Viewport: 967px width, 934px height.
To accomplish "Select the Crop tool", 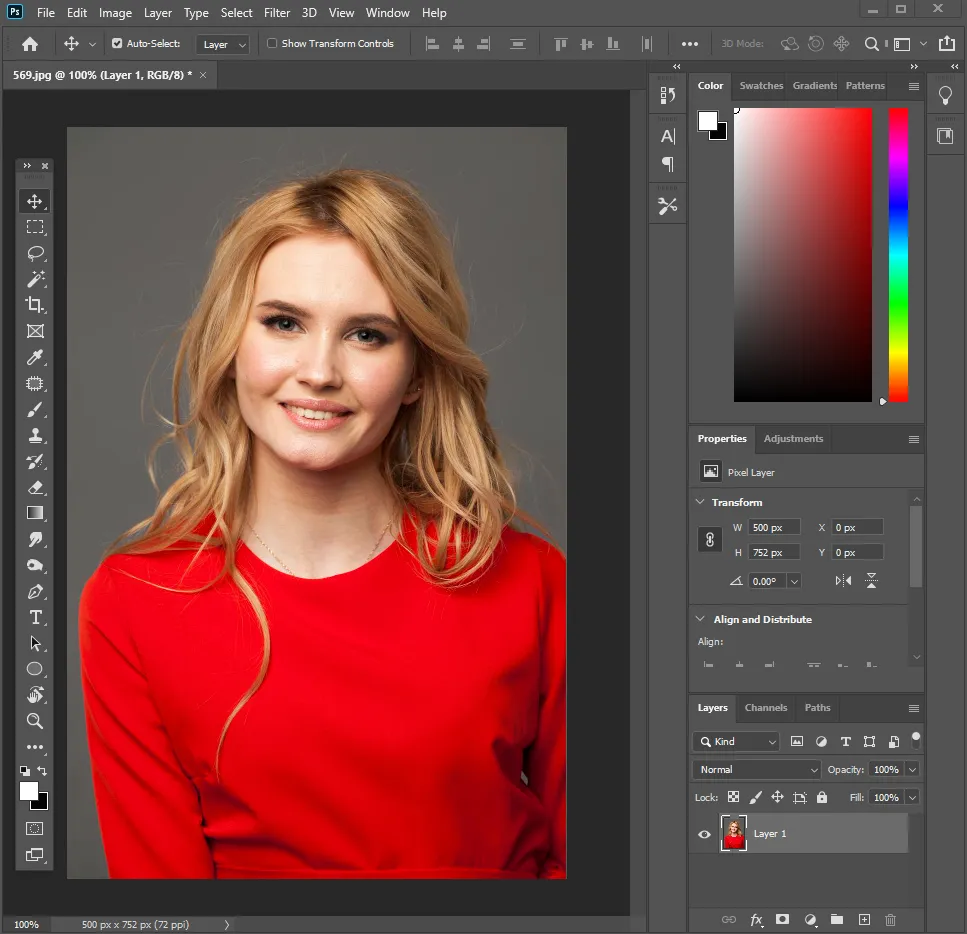I will pyautogui.click(x=35, y=305).
